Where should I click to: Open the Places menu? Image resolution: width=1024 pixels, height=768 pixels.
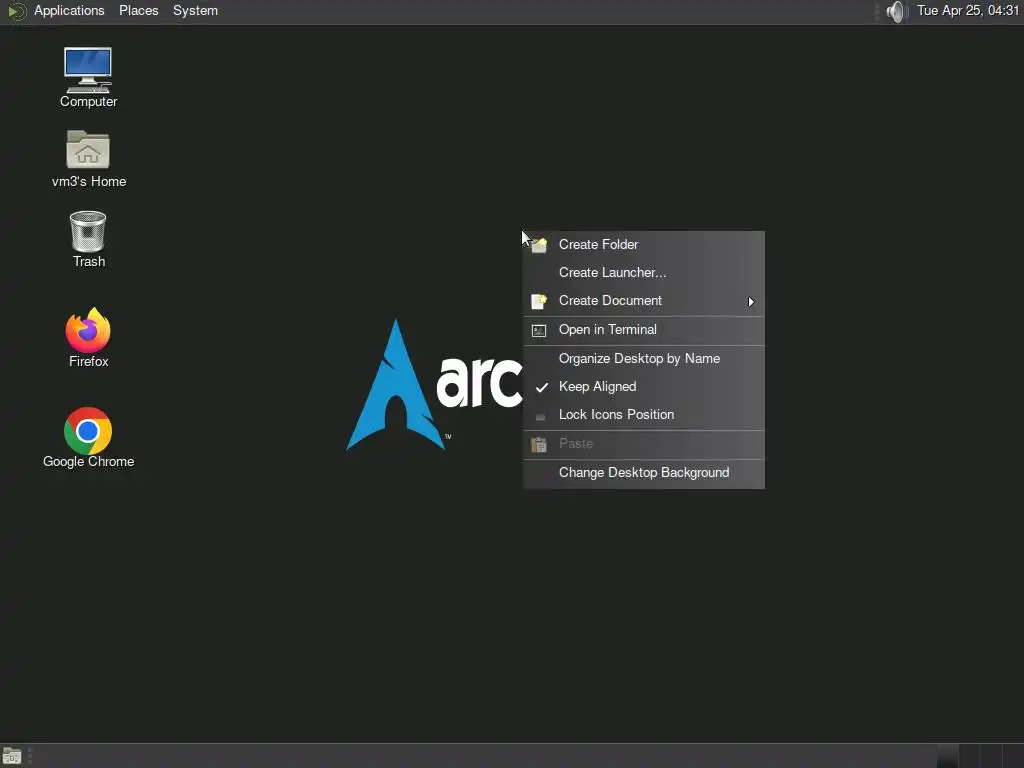tap(138, 11)
